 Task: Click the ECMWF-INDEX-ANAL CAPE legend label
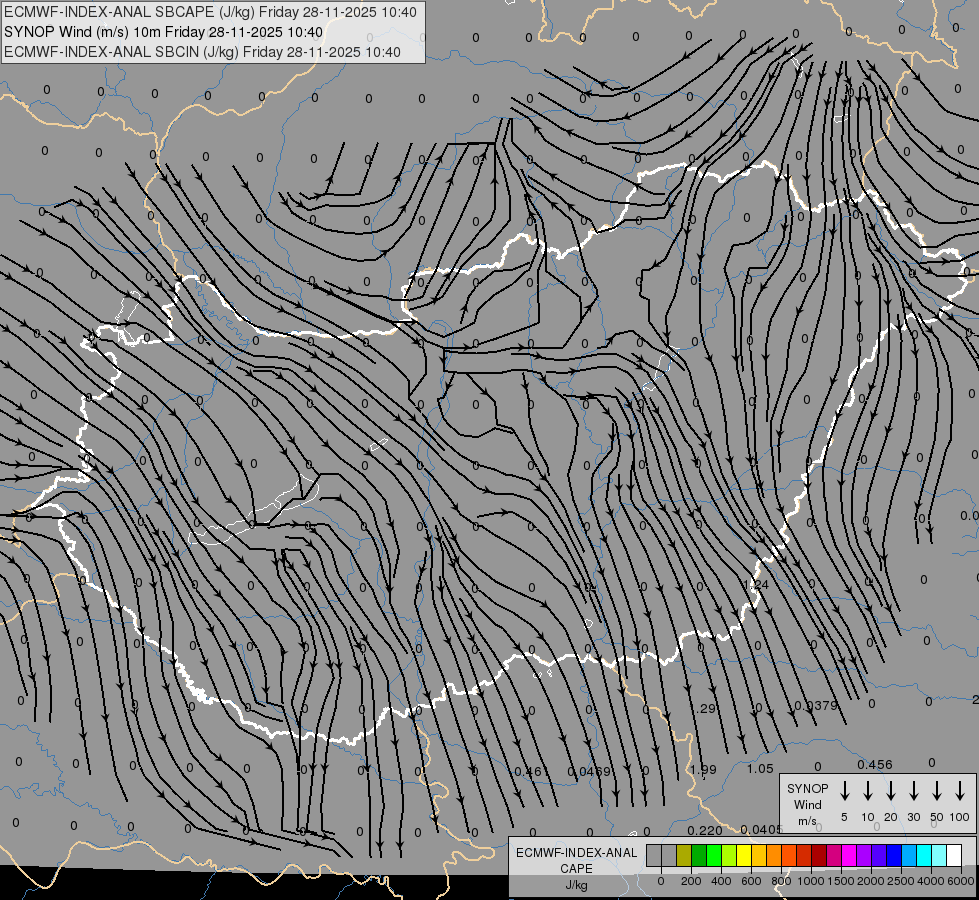coord(576,861)
